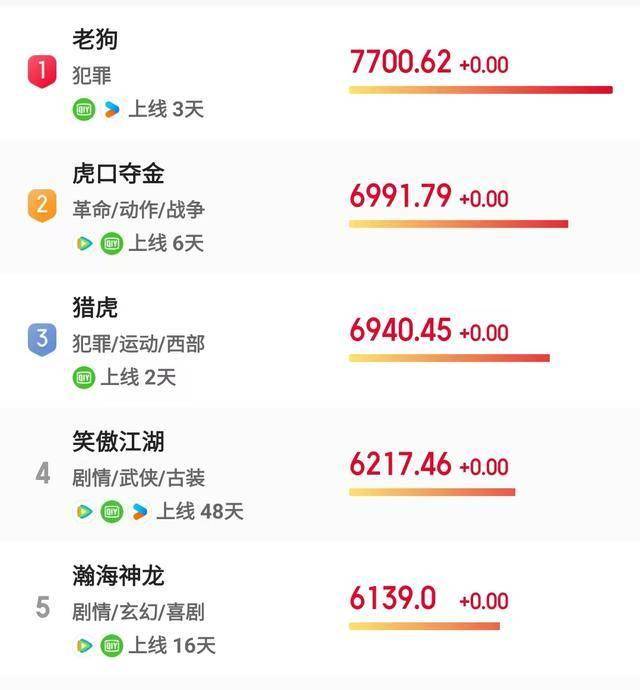Open the 笑傲江湖 movie title

tap(118, 441)
